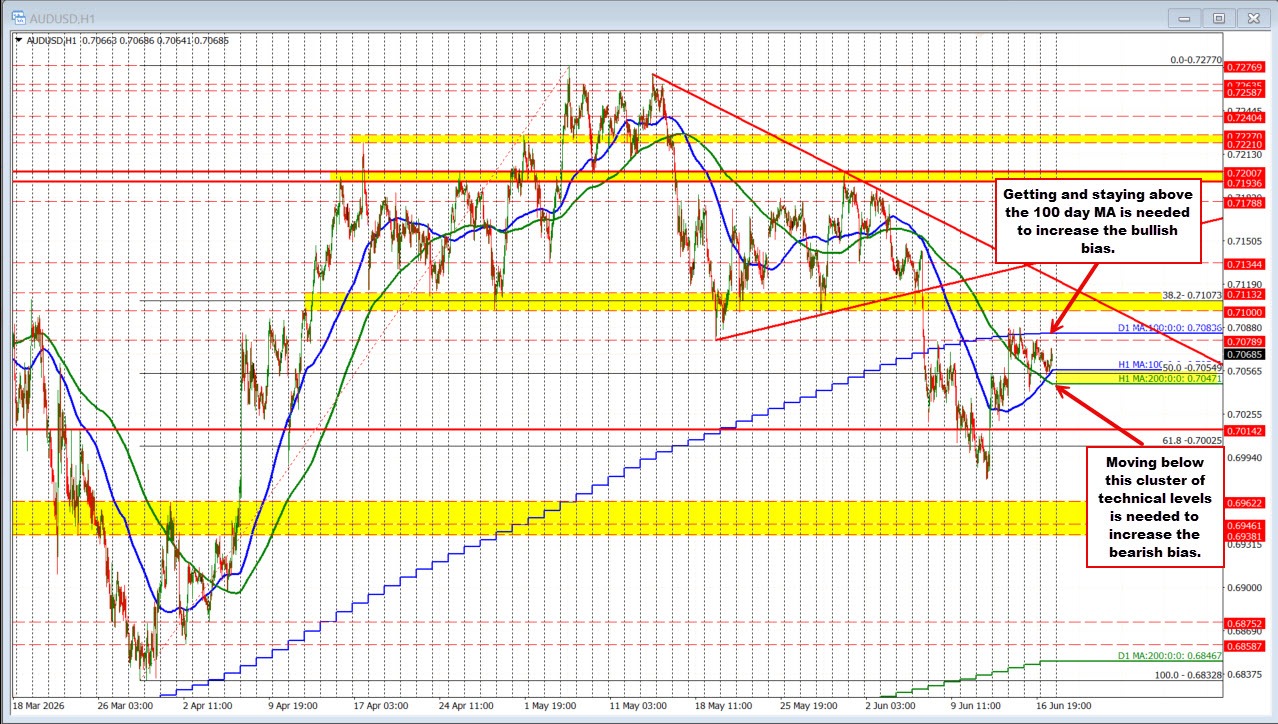Screen dimensions: 1278x724
Task: Click the 100.0 - 0.68328 Fibonacci label
Action: point(1188,676)
